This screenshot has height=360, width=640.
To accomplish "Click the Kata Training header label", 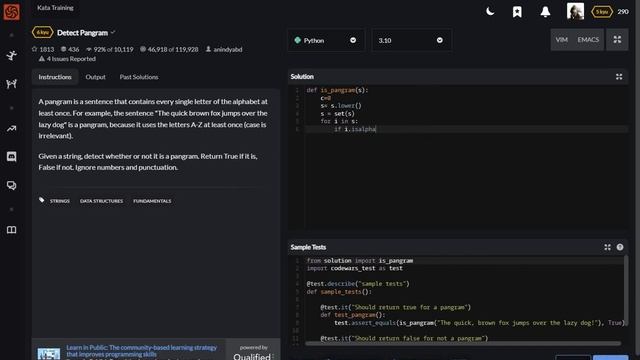I will pyautogui.click(x=55, y=7).
